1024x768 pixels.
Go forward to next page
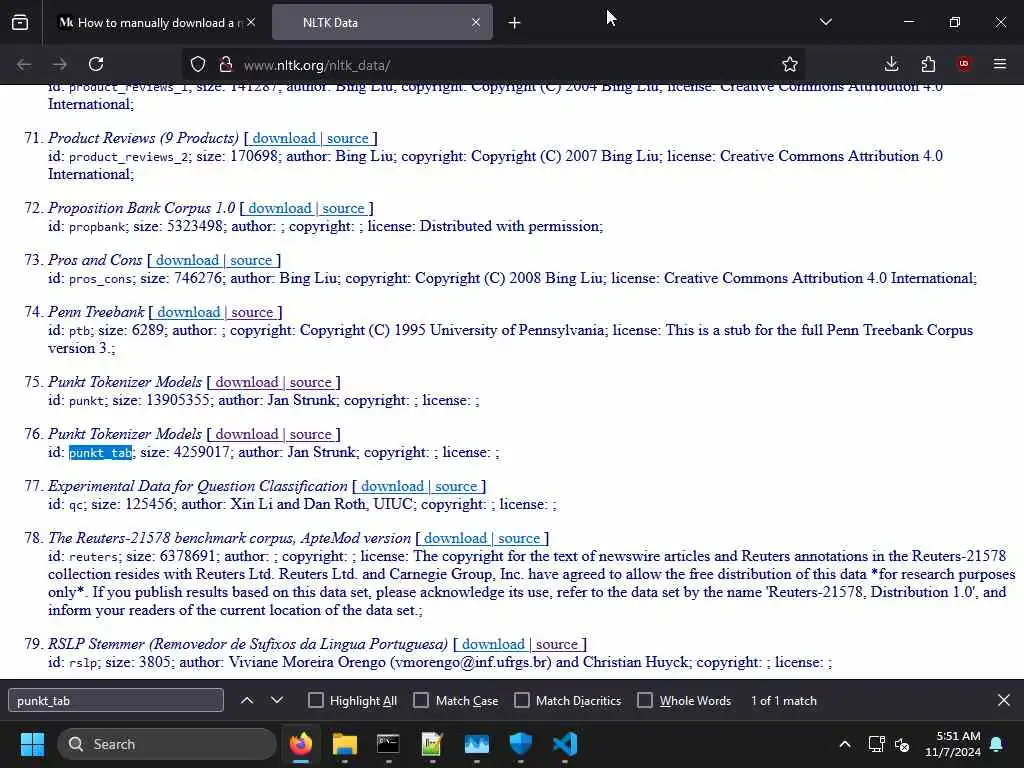(60, 64)
